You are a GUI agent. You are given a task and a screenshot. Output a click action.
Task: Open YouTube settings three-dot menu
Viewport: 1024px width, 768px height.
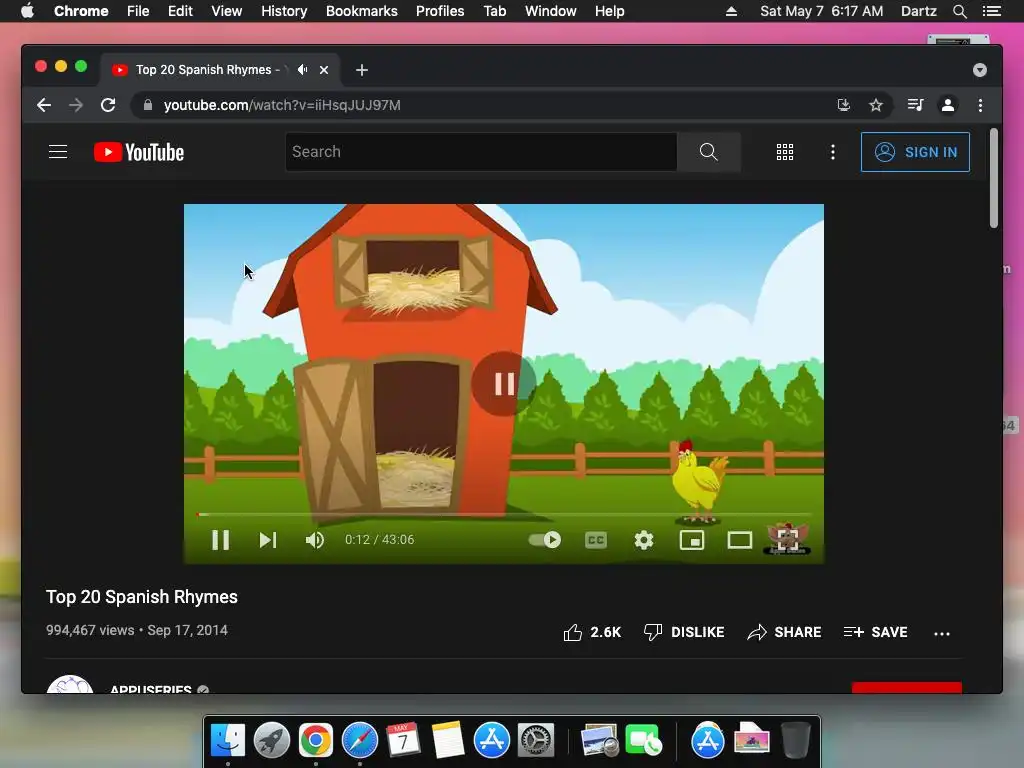tap(833, 152)
